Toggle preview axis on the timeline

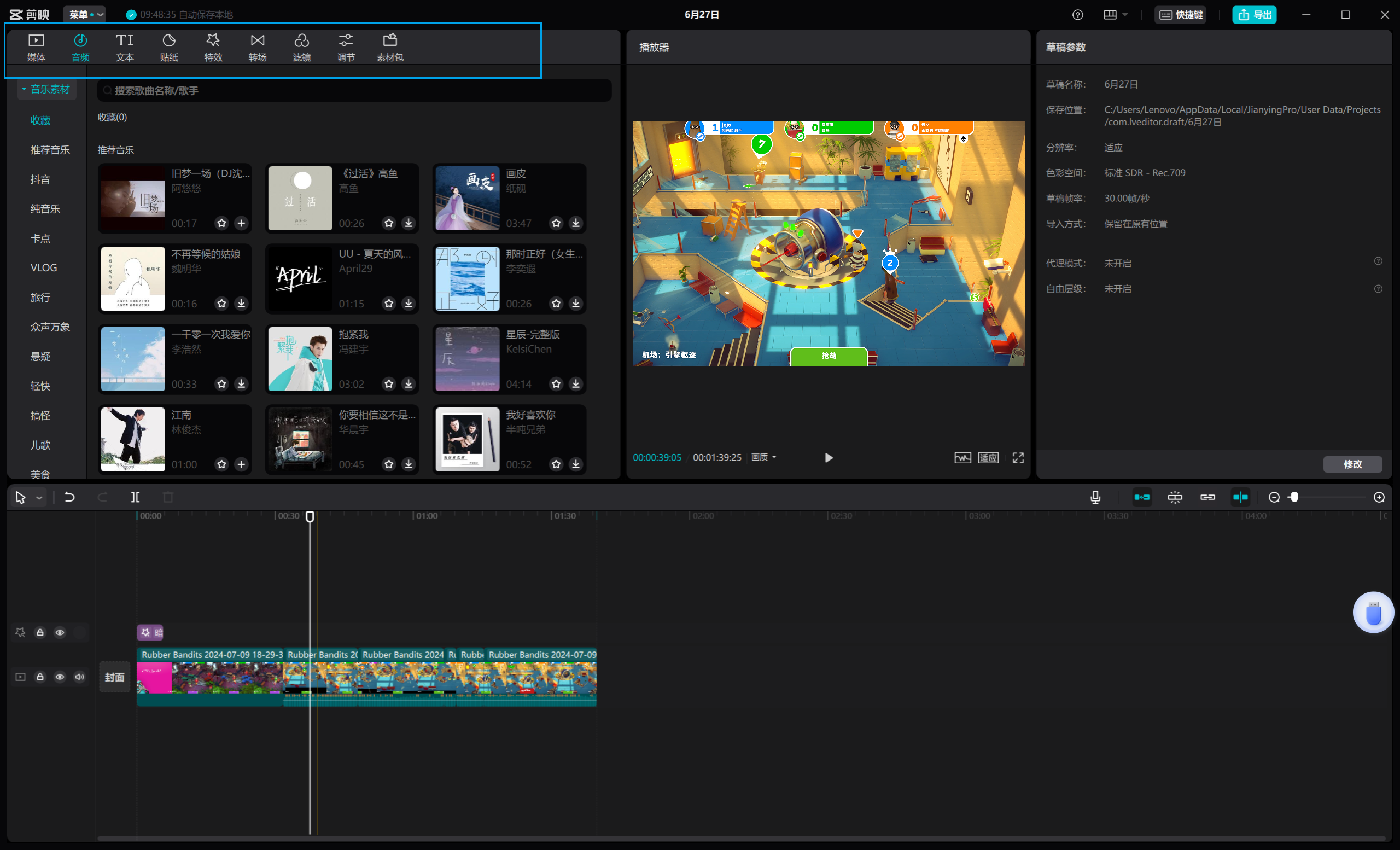1240,497
